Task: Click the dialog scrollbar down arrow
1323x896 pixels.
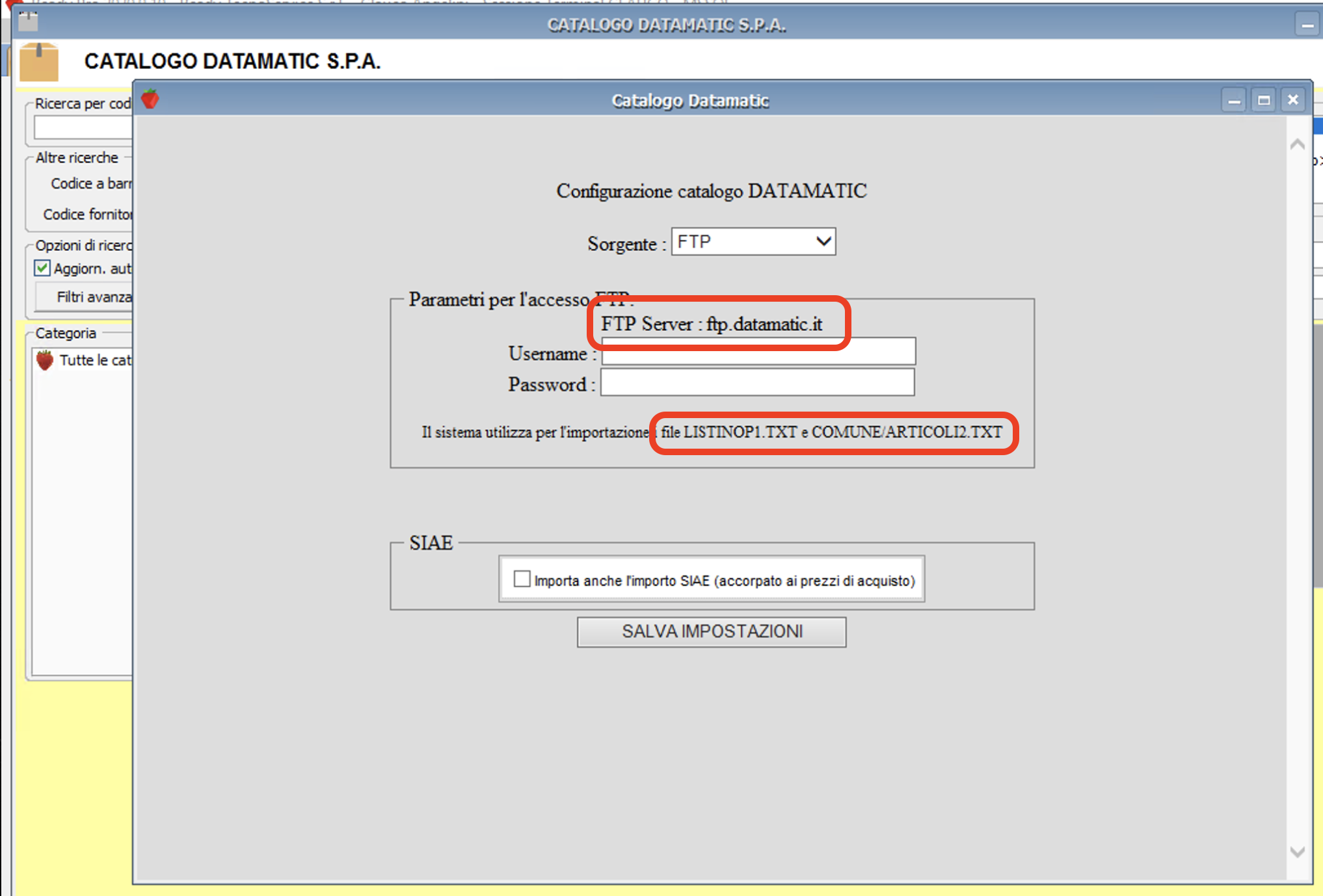Action: tap(1298, 852)
